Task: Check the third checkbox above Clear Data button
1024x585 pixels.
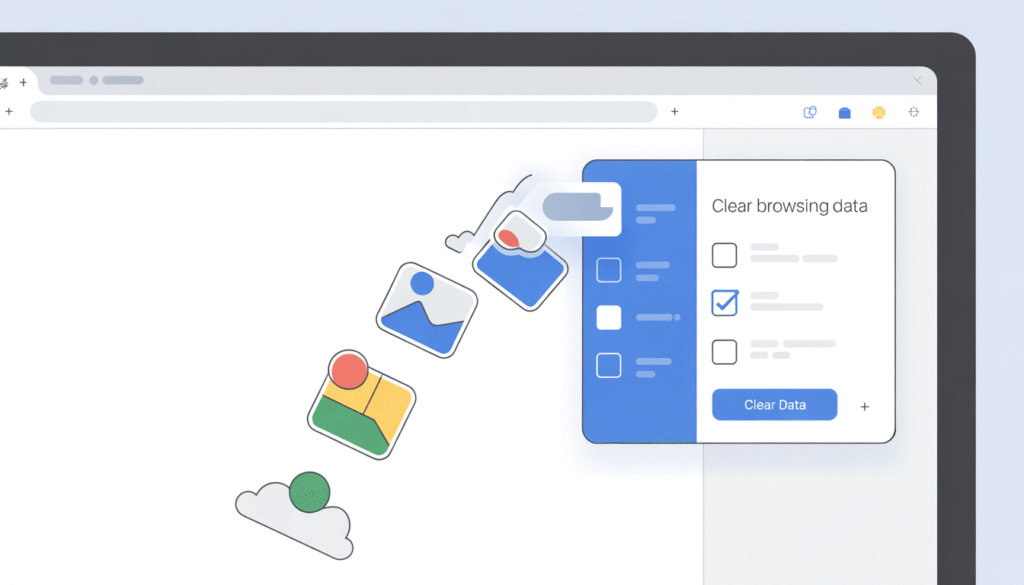Action: click(x=724, y=351)
